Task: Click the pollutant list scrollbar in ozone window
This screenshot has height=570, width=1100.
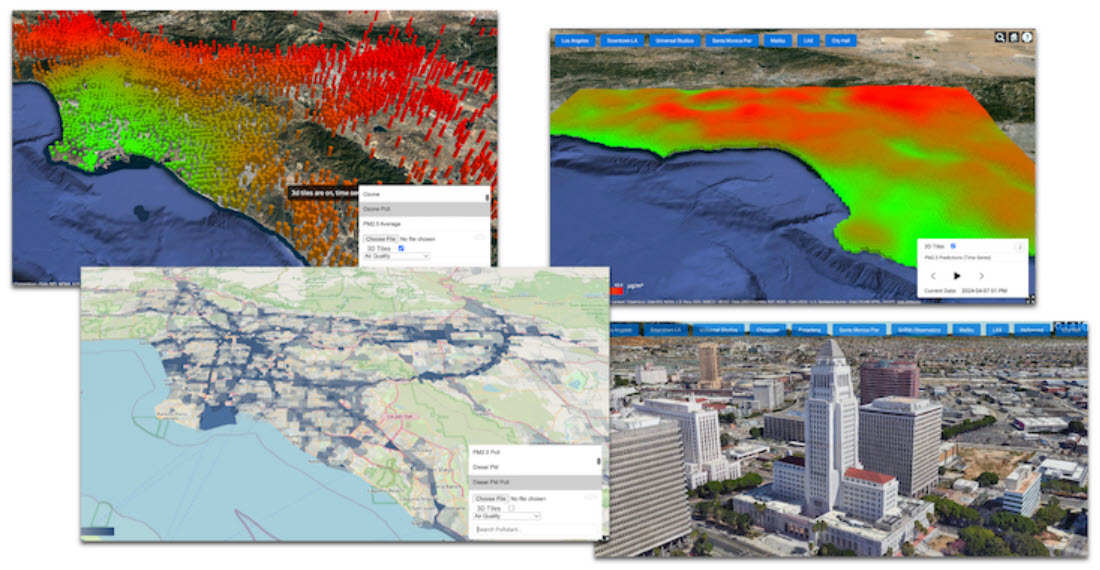Action: [488, 197]
